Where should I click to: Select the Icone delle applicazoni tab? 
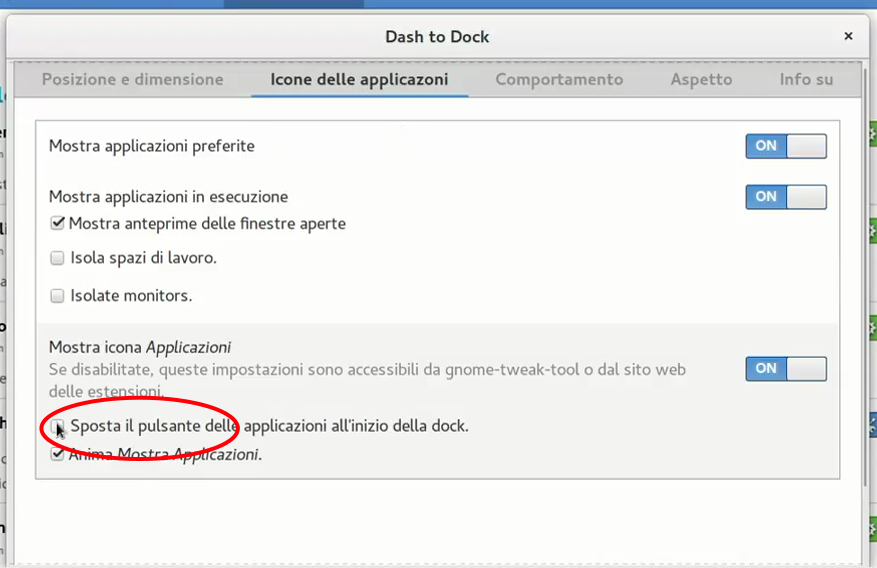coord(359,79)
